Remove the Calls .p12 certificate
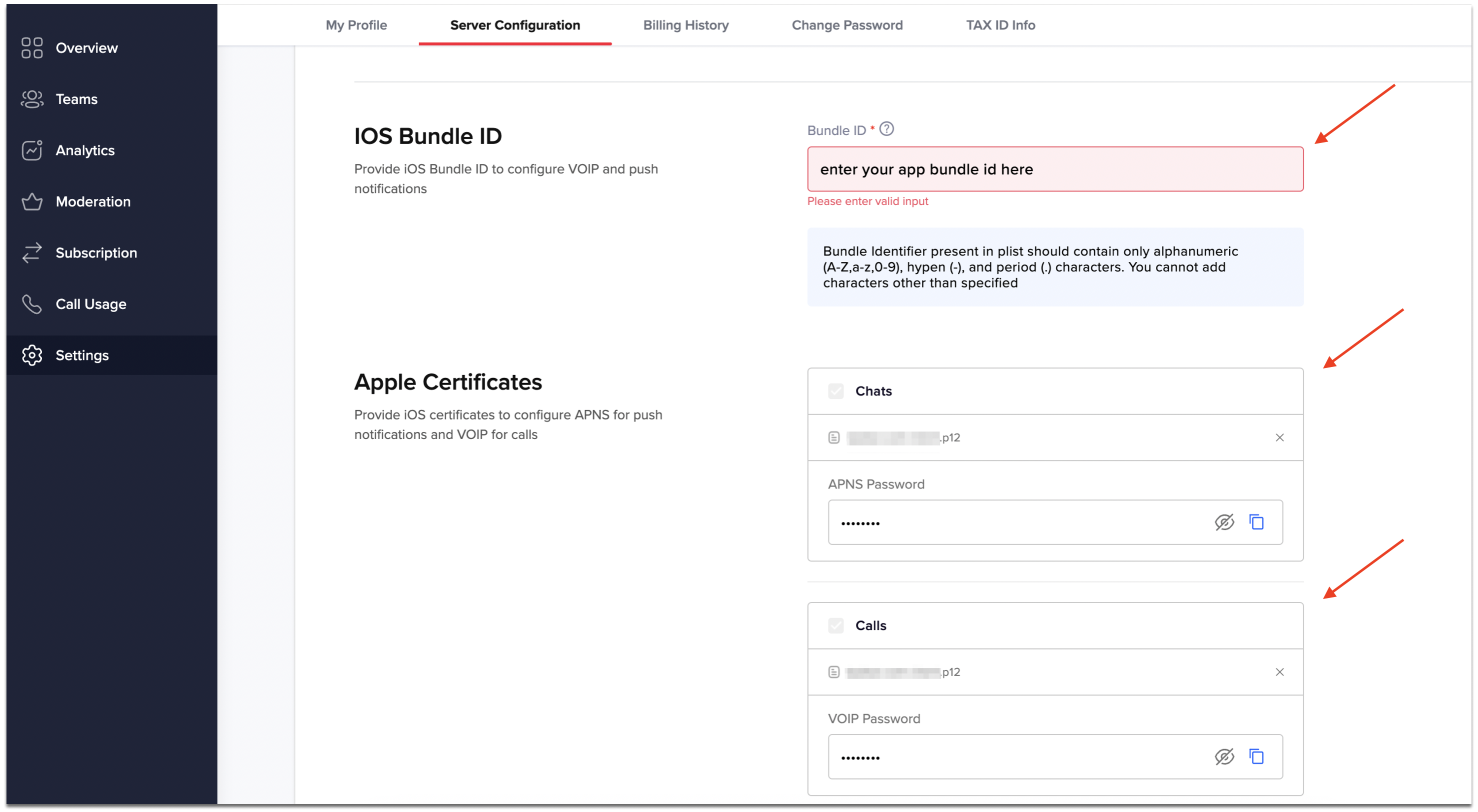The image size is (1478, 812). [x=1279, y=672]
